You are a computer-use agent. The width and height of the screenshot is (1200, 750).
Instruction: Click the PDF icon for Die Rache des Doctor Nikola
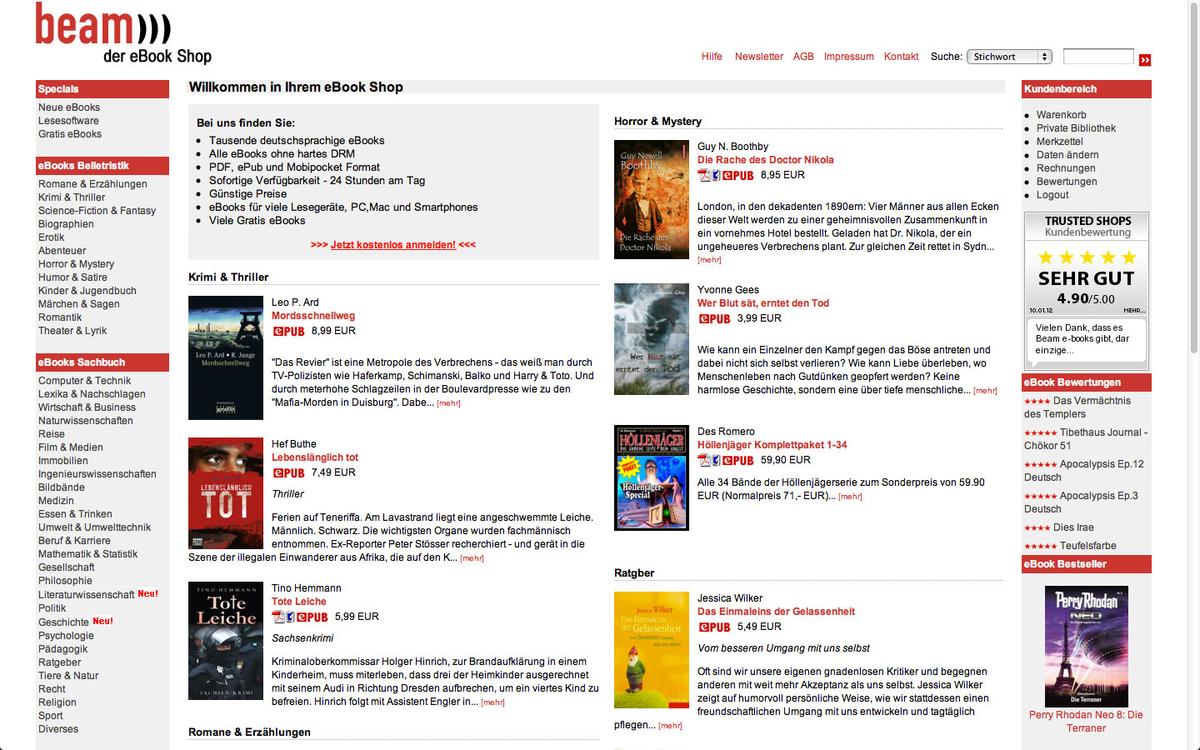point(703,175)
